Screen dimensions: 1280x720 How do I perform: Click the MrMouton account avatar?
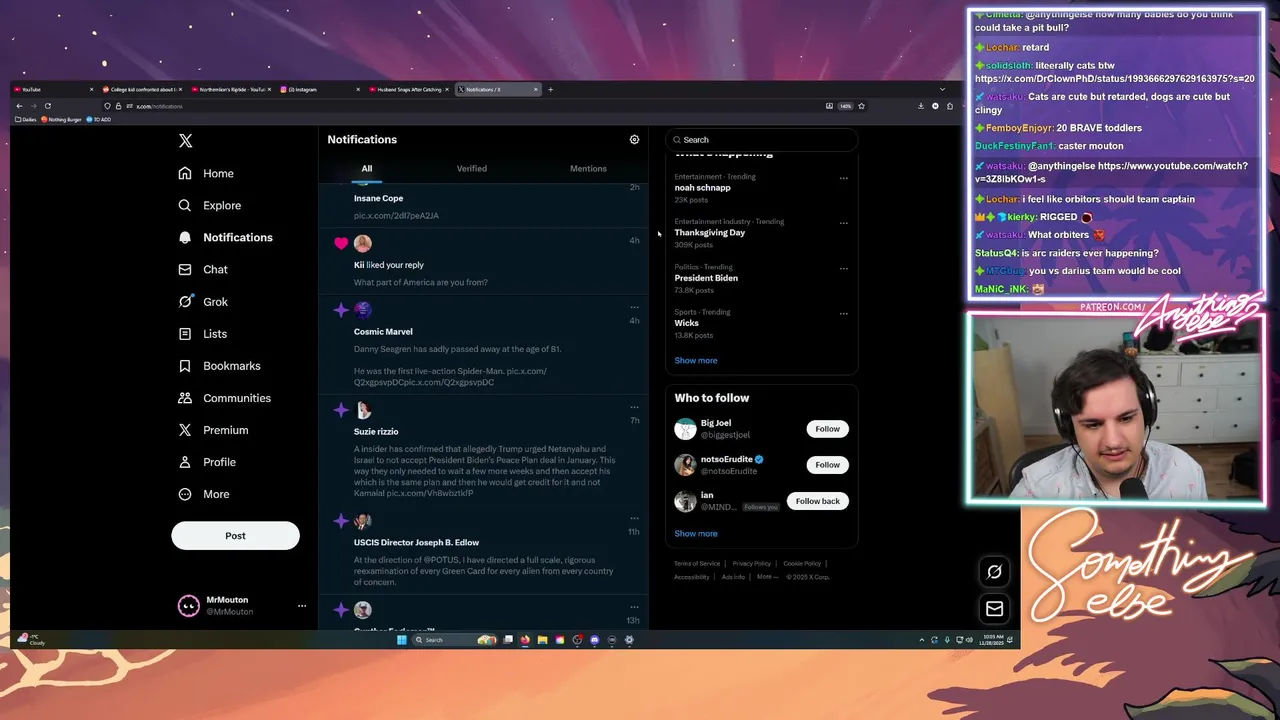(188, 606)
